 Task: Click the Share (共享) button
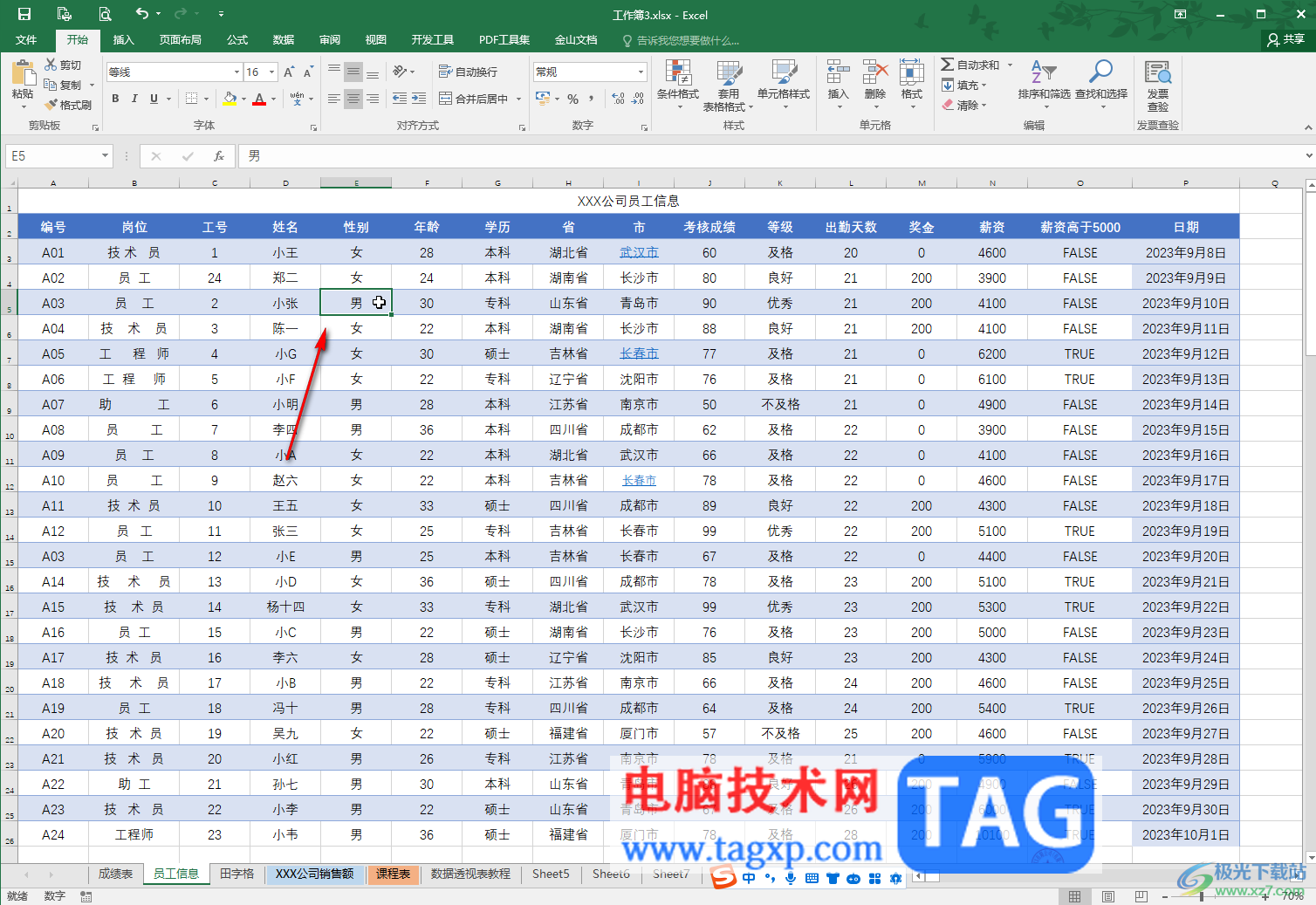tap(1286, 39)
